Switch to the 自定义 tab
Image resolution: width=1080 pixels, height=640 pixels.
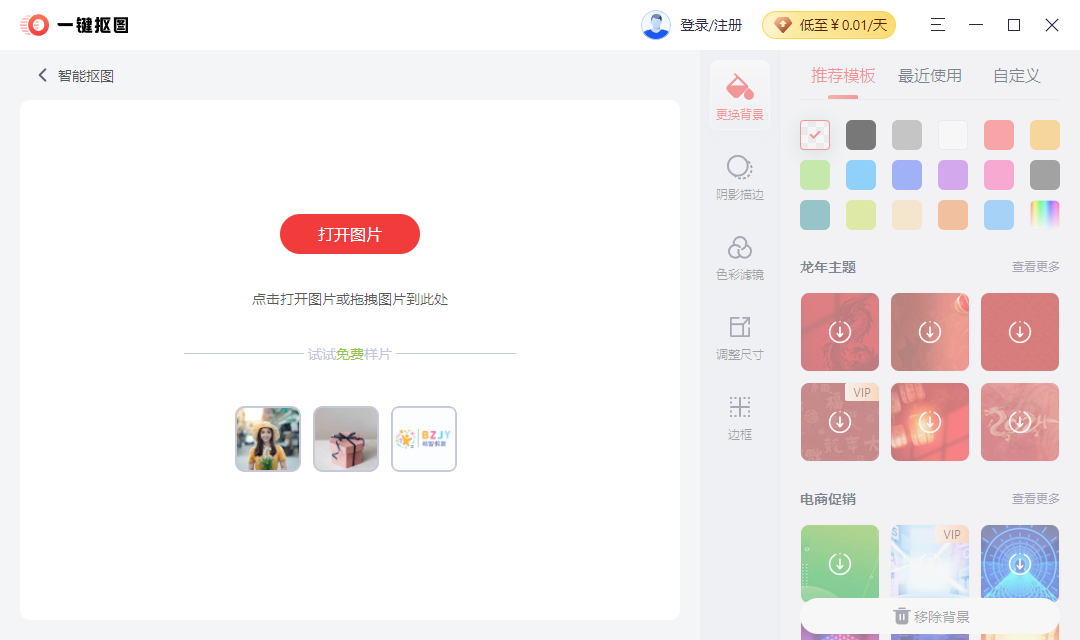tap(1015, 75)
